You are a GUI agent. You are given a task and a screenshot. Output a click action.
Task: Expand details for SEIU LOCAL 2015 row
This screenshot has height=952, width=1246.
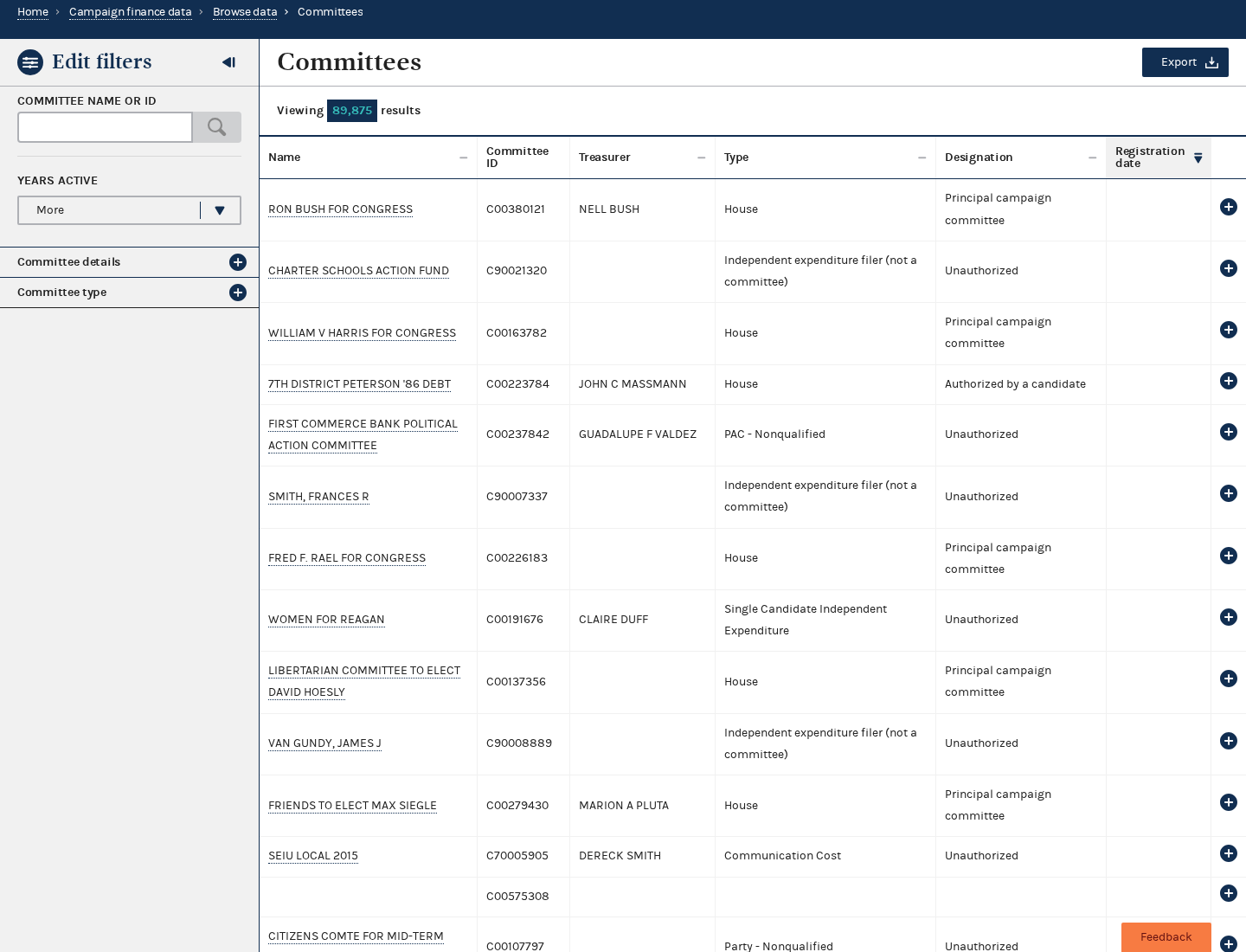[1229, 853]
